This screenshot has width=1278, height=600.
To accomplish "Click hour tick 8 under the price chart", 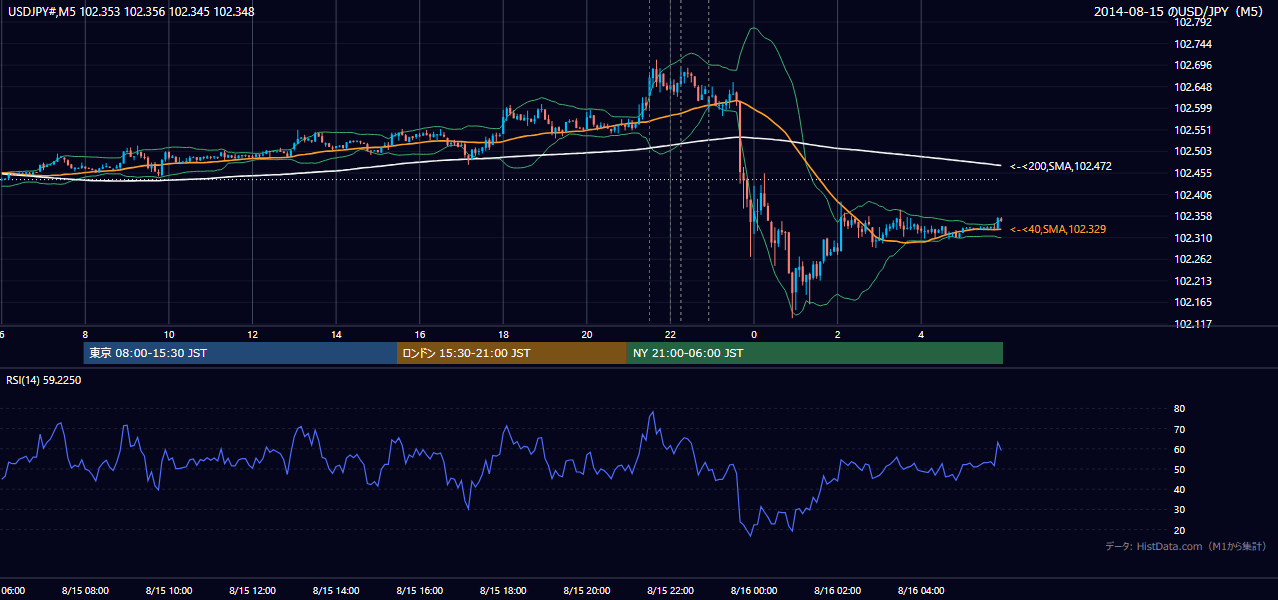I will click(85, 334).
